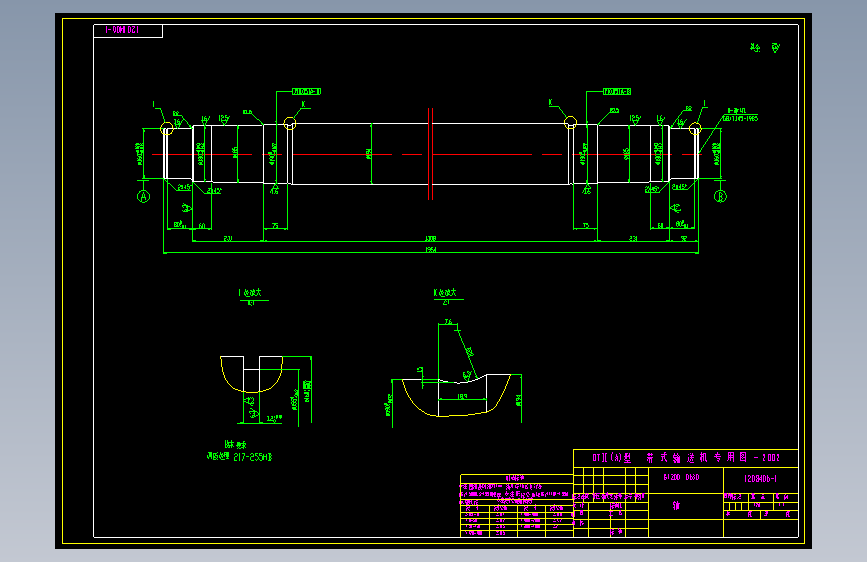Select the mirrored drawing number box at top-left corner
This screenshot has height=562, width=867.
128,30
